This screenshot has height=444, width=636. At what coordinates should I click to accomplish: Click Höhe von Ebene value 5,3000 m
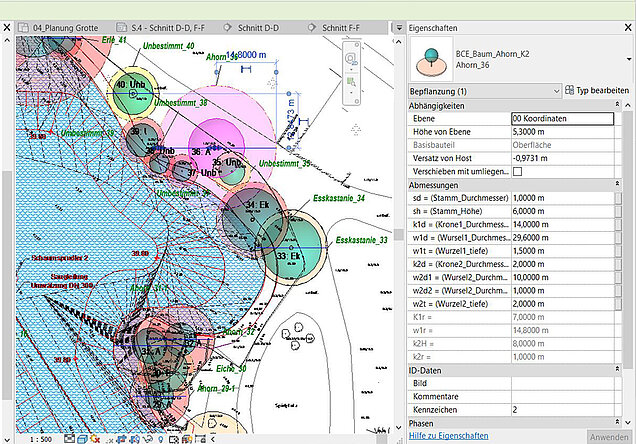point(562,132)
